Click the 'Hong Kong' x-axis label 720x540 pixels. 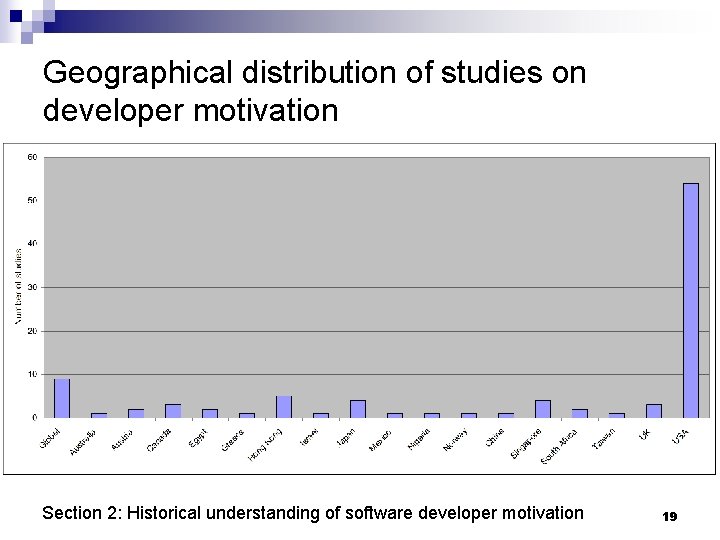265,444
